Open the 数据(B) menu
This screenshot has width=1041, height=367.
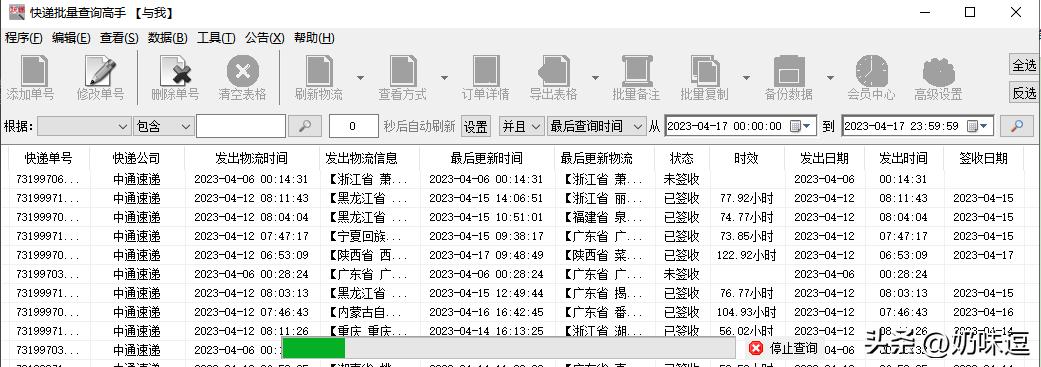(167, 38)
